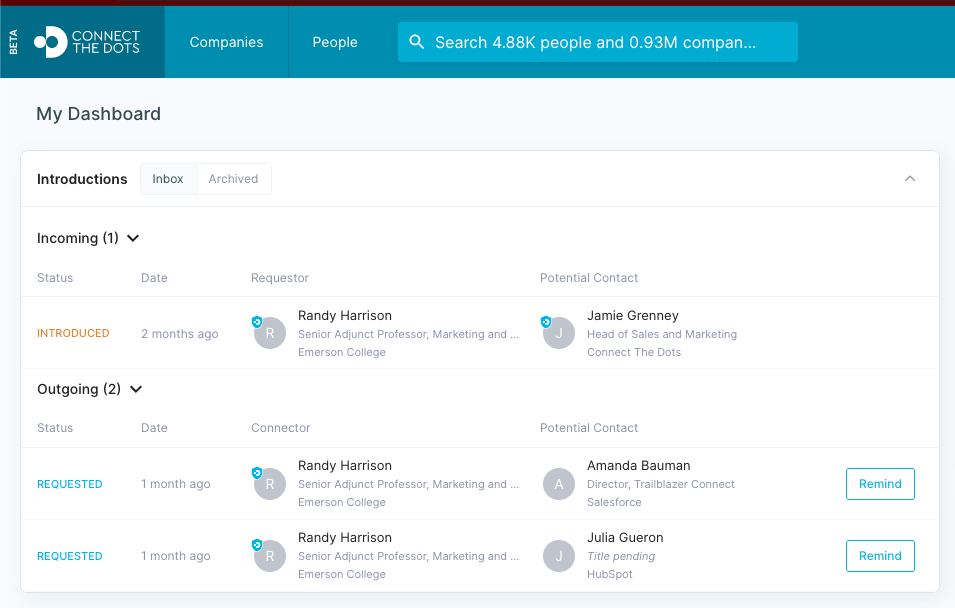Click the Connect The Dots logo
Screen dimensions: 955x608
[x=86, y=42]
